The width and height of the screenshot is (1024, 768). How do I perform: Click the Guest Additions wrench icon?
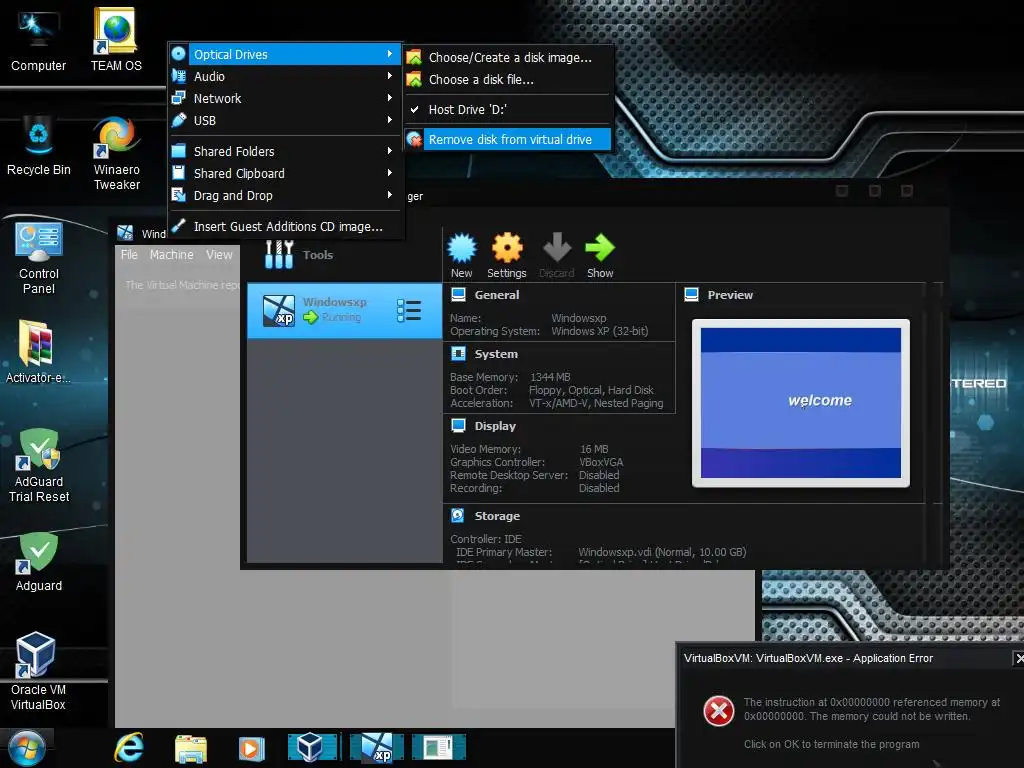[178, 225]
